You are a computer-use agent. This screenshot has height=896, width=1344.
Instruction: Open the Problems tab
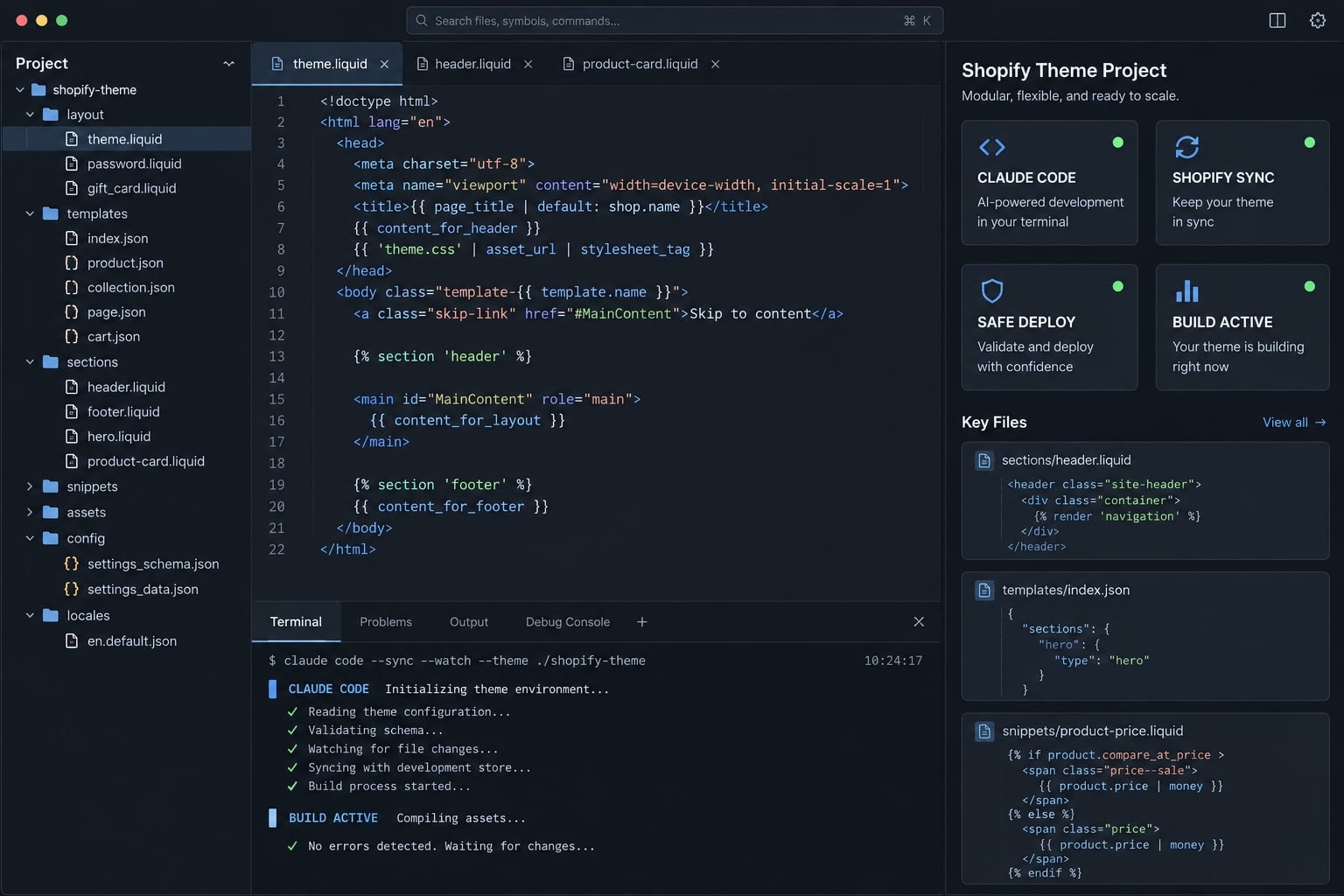click(386, 621)
